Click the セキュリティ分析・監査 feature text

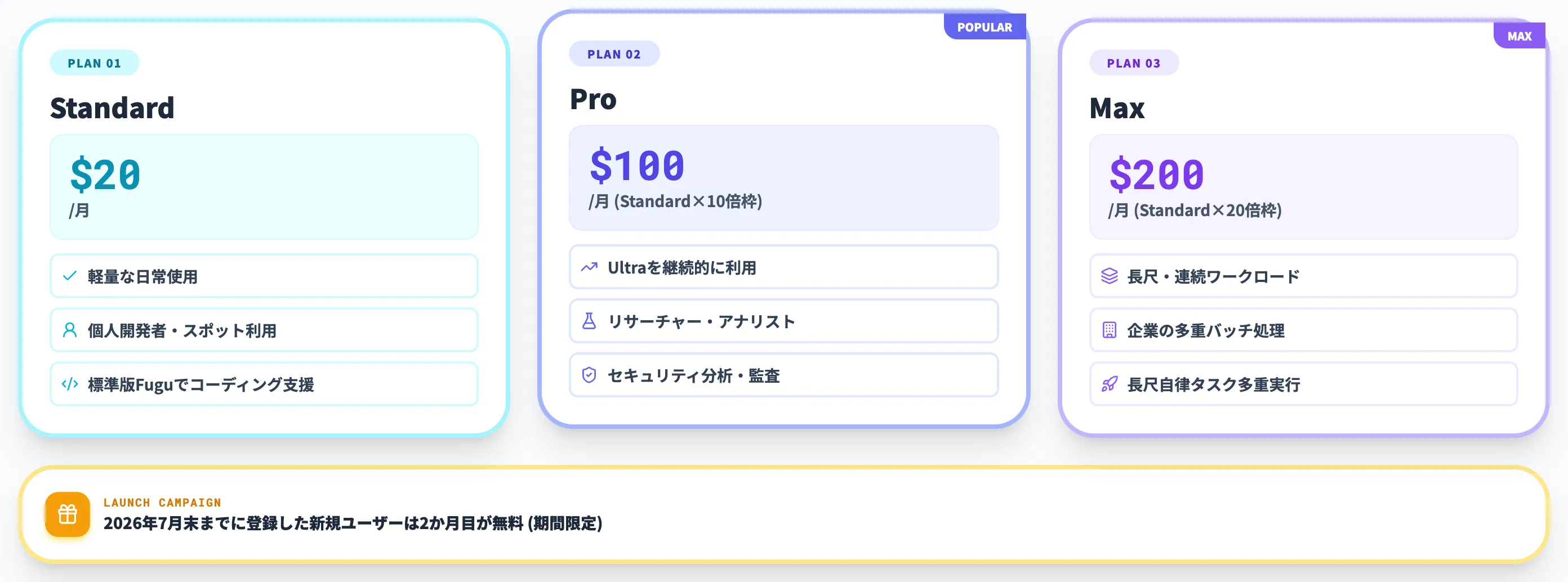(693, 376)
